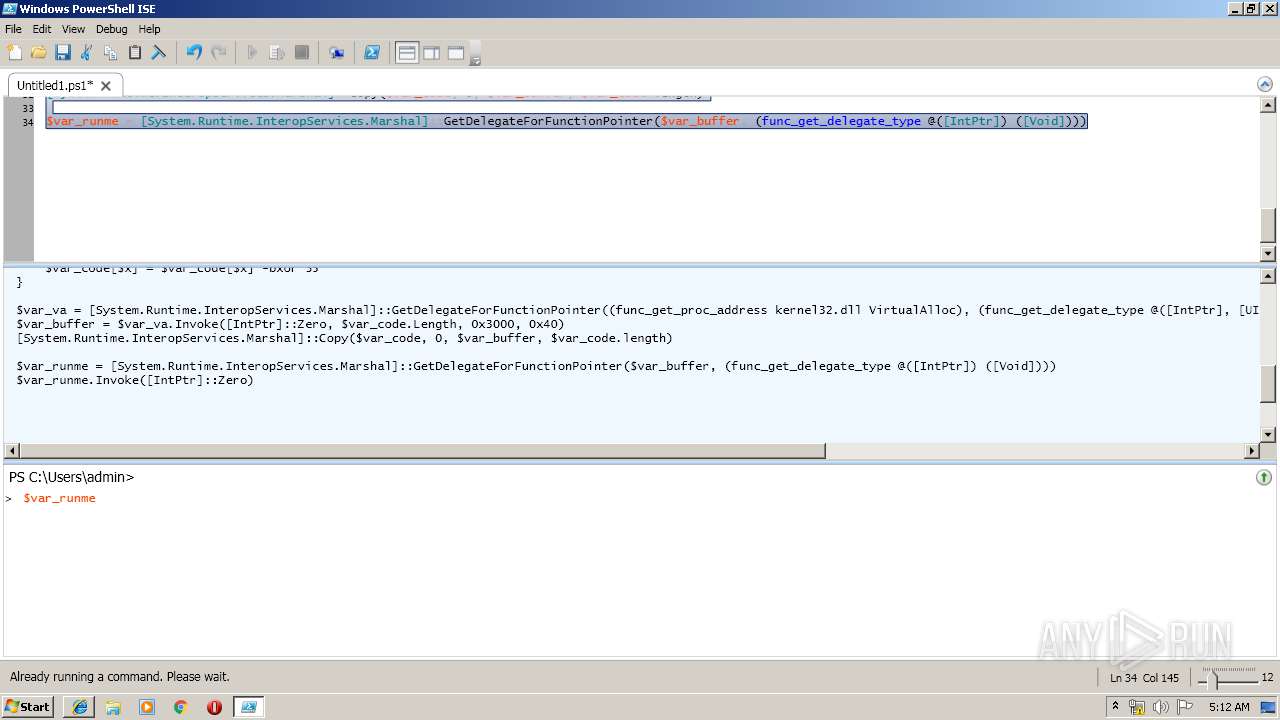Click func_get_delegate_type on script line 34

[x=841, y=121]
